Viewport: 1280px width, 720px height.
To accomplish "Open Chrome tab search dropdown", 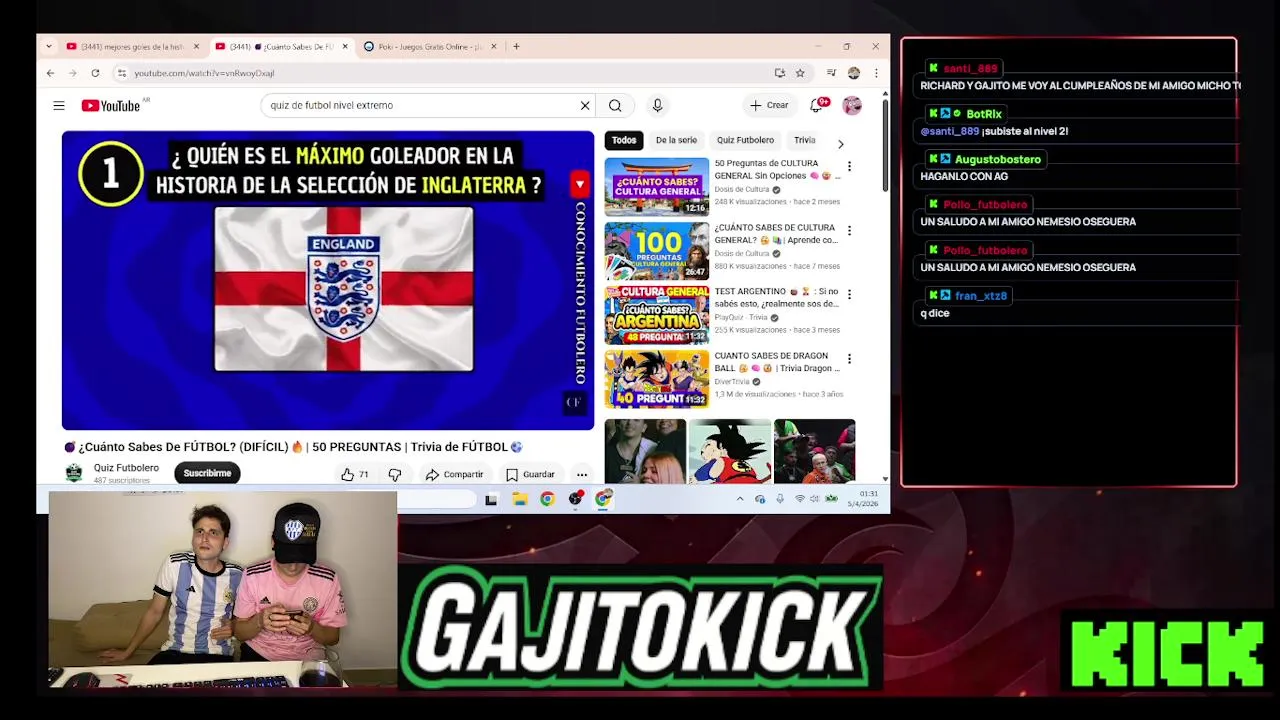I will [x=50, y=46].
